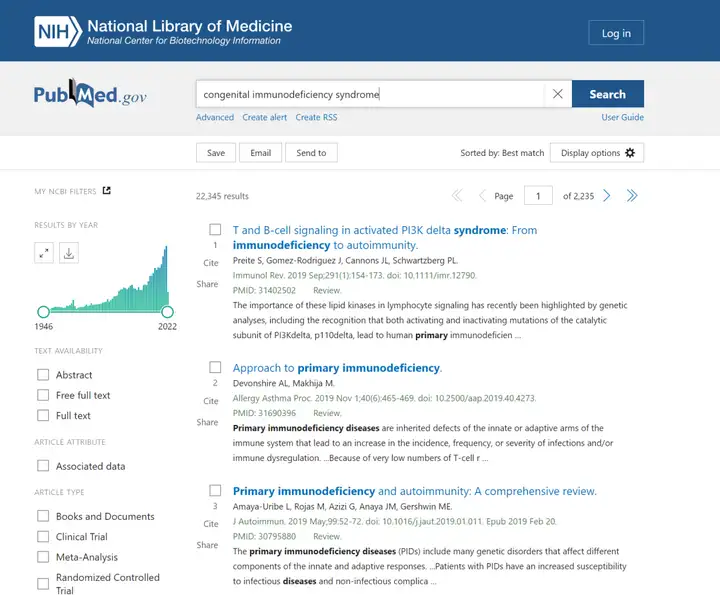
Task: Open My NCBI Filters external link icon
Action: [x=107, y=191]
